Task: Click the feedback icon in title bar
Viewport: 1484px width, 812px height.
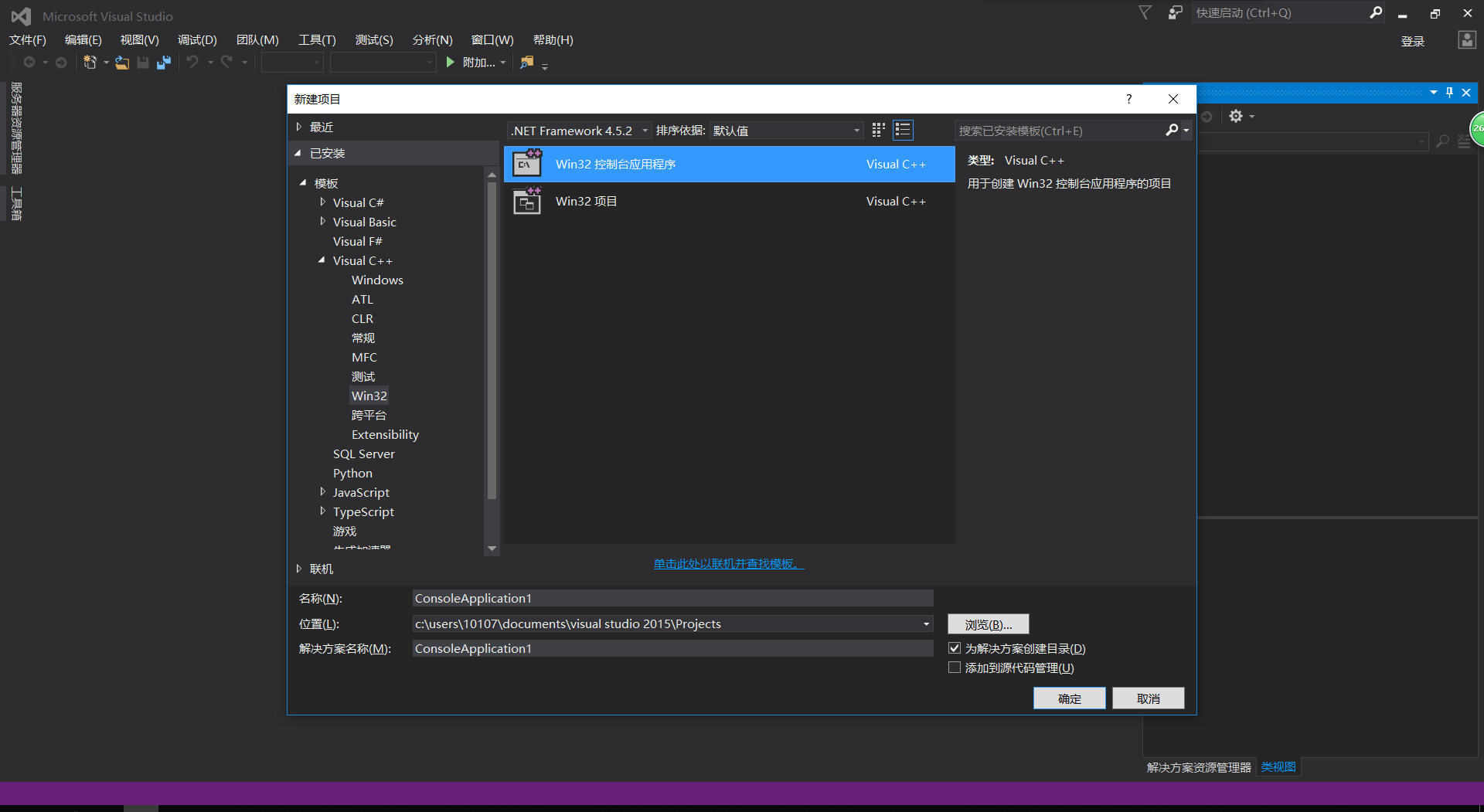Action: pyautogui.click(x=1175, y=12)
